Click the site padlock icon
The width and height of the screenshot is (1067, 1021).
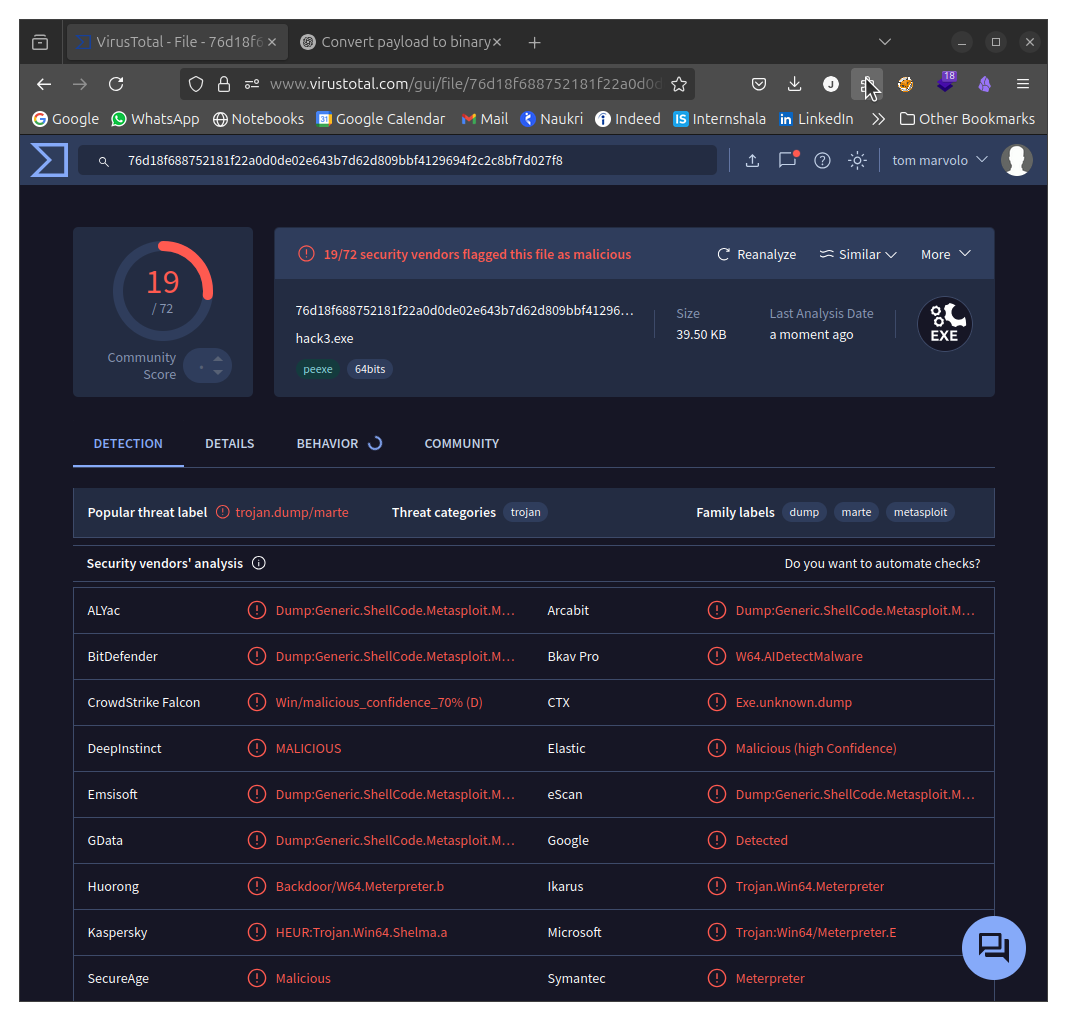click(x=224, y=84)
